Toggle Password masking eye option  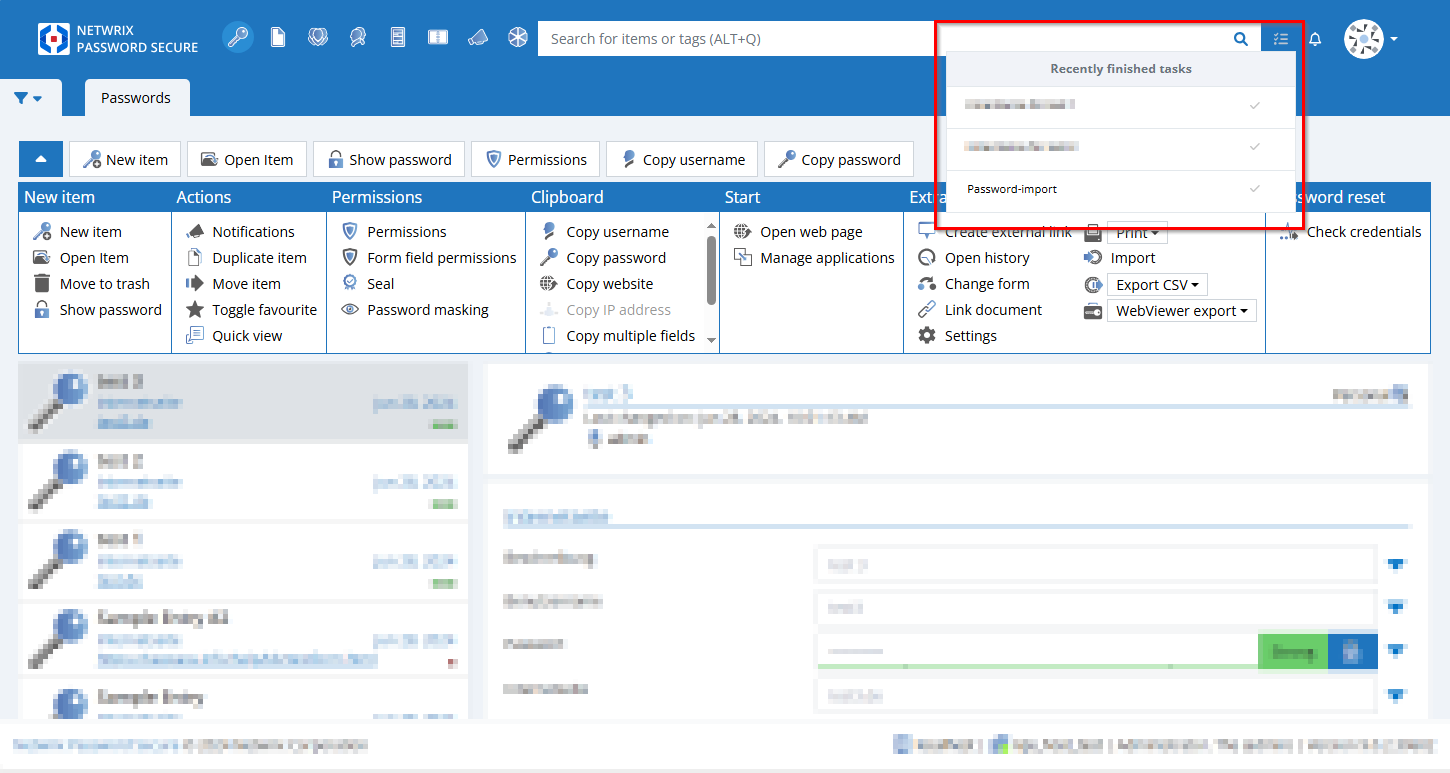(415, 310)
